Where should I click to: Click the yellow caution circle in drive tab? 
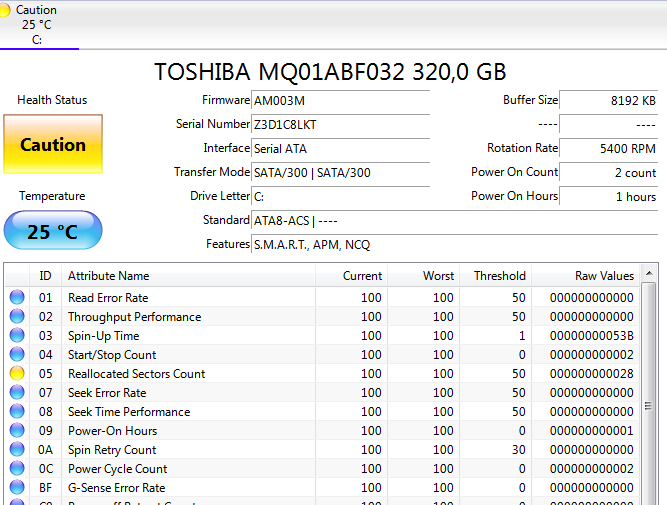4,10
